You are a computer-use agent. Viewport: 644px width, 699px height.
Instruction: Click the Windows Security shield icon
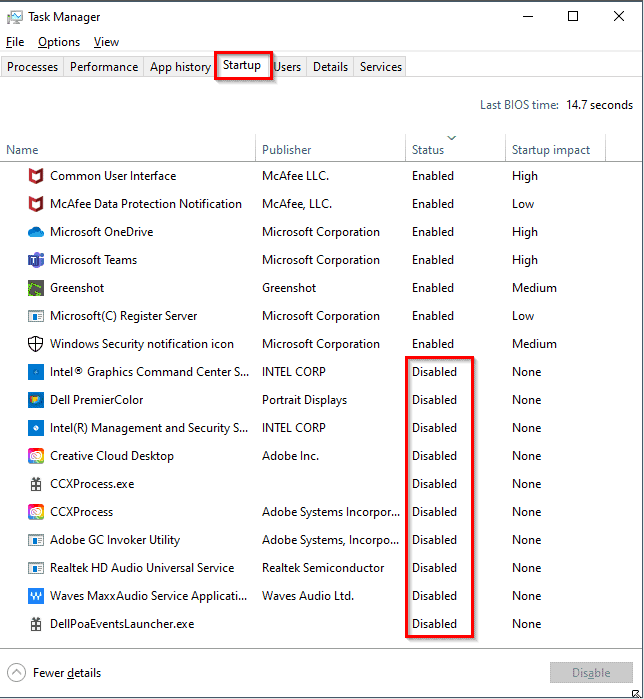36,344
